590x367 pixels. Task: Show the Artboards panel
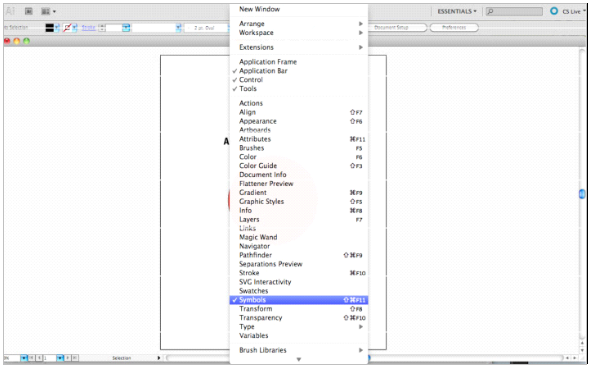pos(299,130)
